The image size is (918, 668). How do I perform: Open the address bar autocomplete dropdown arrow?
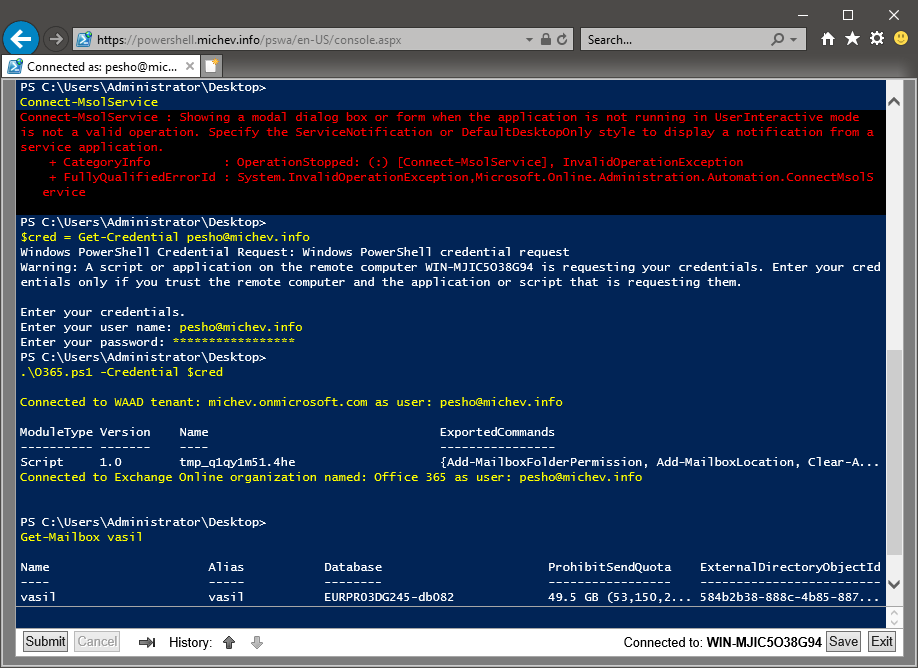coord(529,40)
